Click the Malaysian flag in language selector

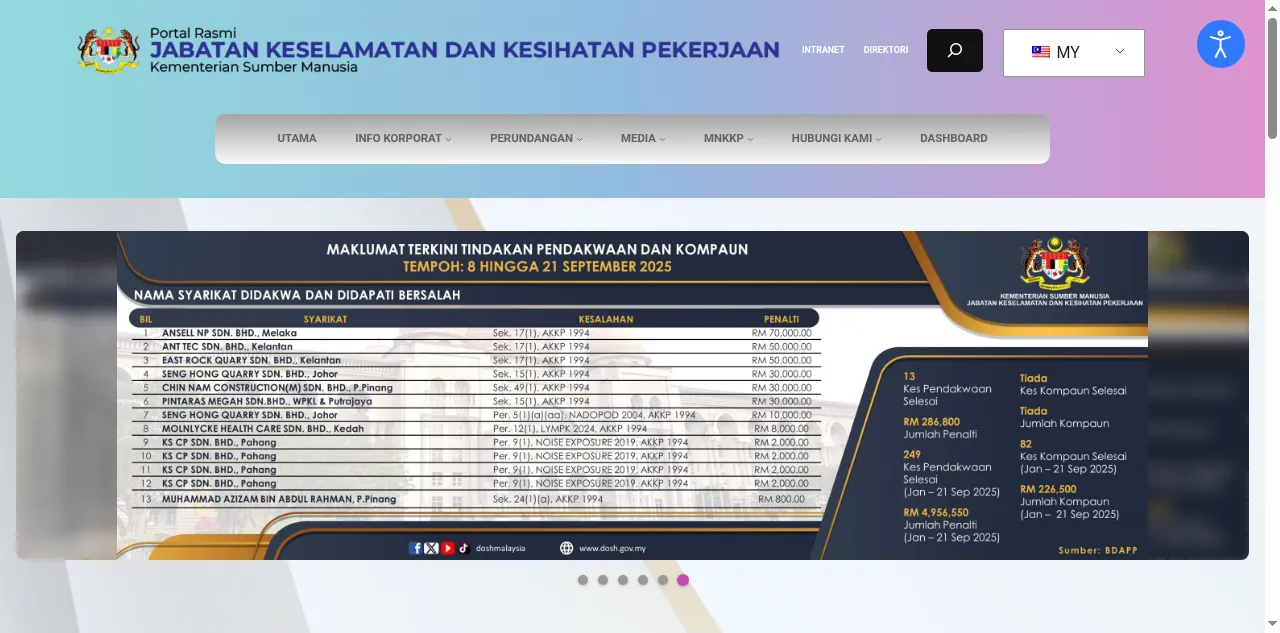point(1041,52)
